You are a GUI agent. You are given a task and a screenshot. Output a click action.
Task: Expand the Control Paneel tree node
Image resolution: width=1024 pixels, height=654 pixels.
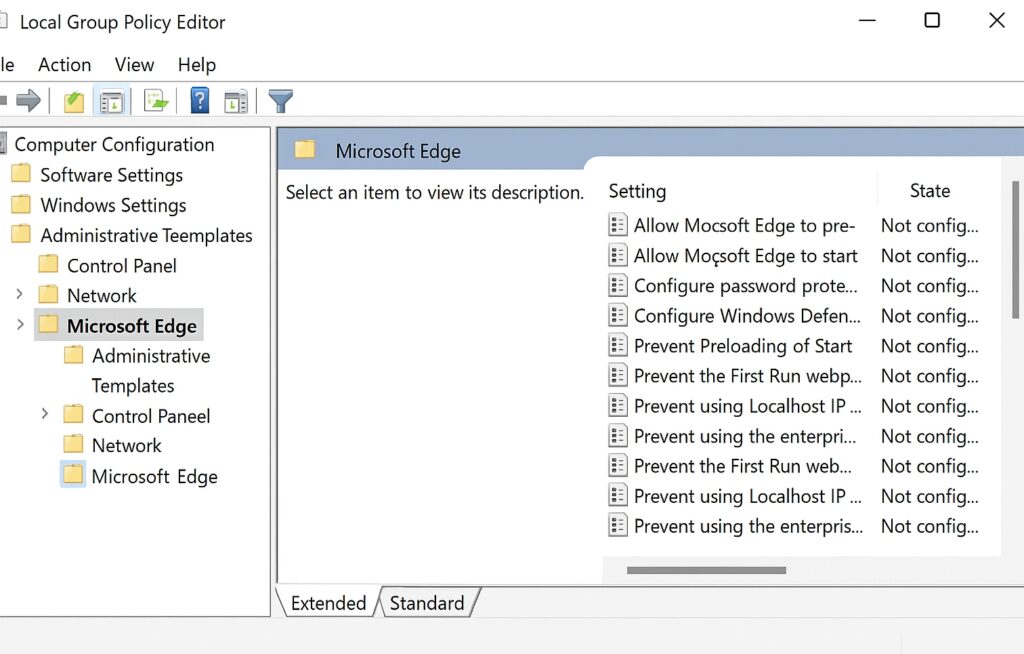(44, 415)
